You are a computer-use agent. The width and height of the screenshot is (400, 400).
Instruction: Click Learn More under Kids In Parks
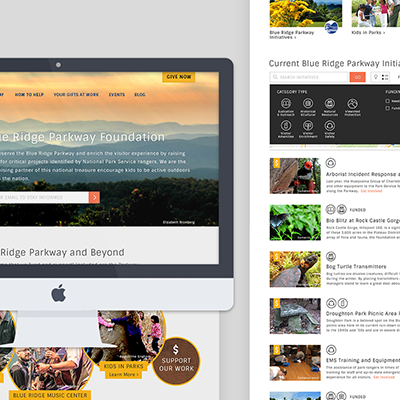[123, 375]
